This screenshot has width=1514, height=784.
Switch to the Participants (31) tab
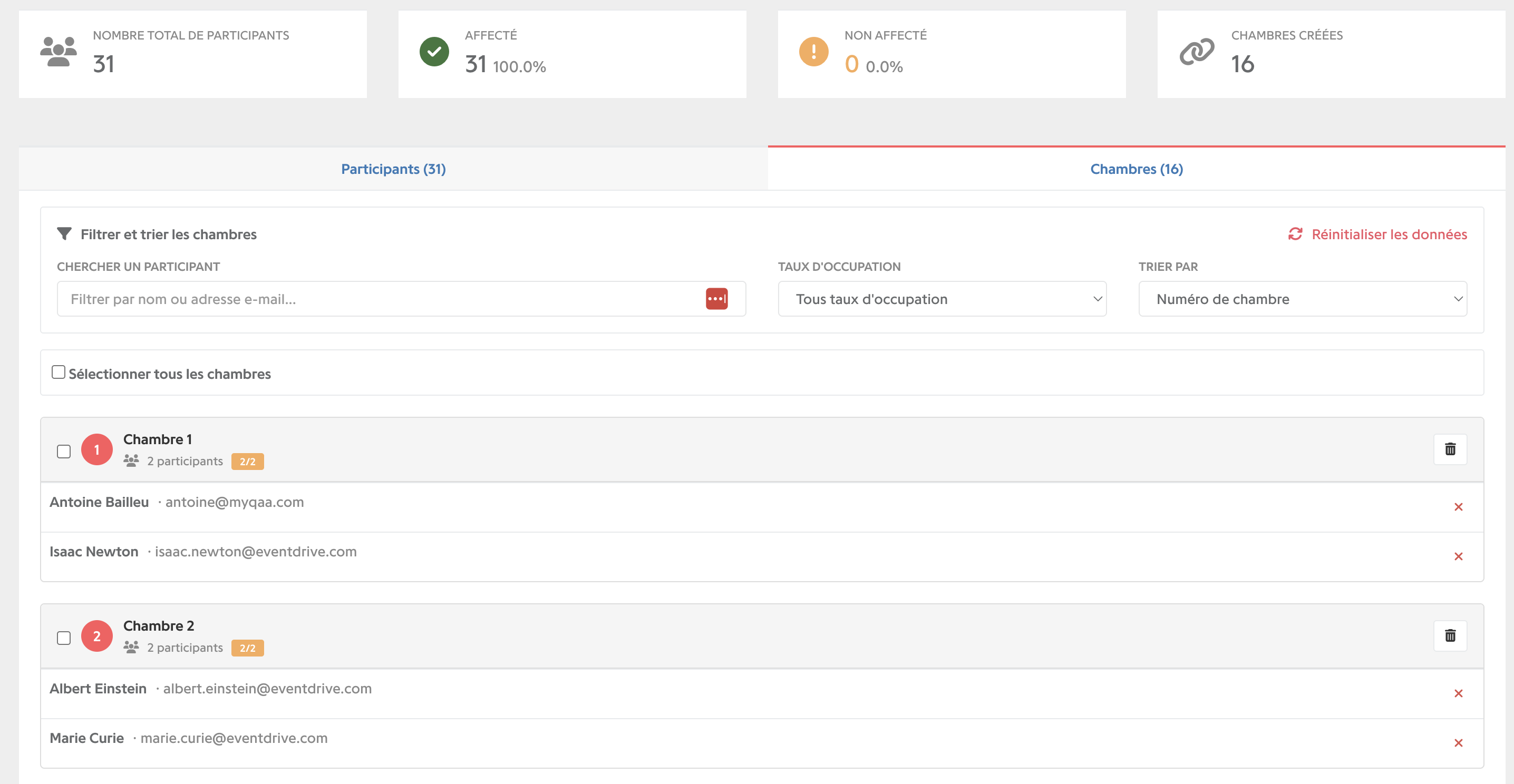[393, 169]
